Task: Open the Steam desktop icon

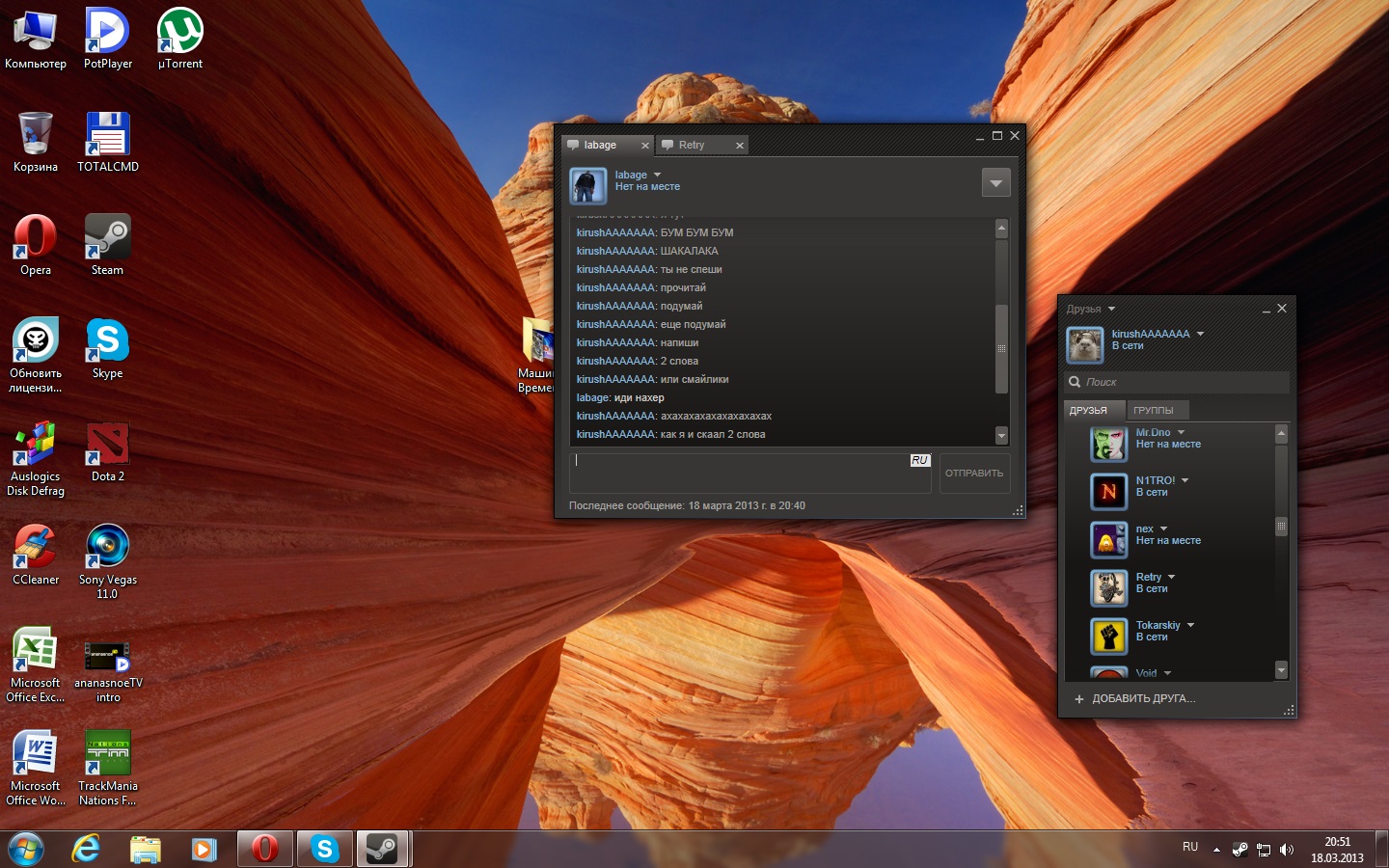Action: tap(107, 239)
